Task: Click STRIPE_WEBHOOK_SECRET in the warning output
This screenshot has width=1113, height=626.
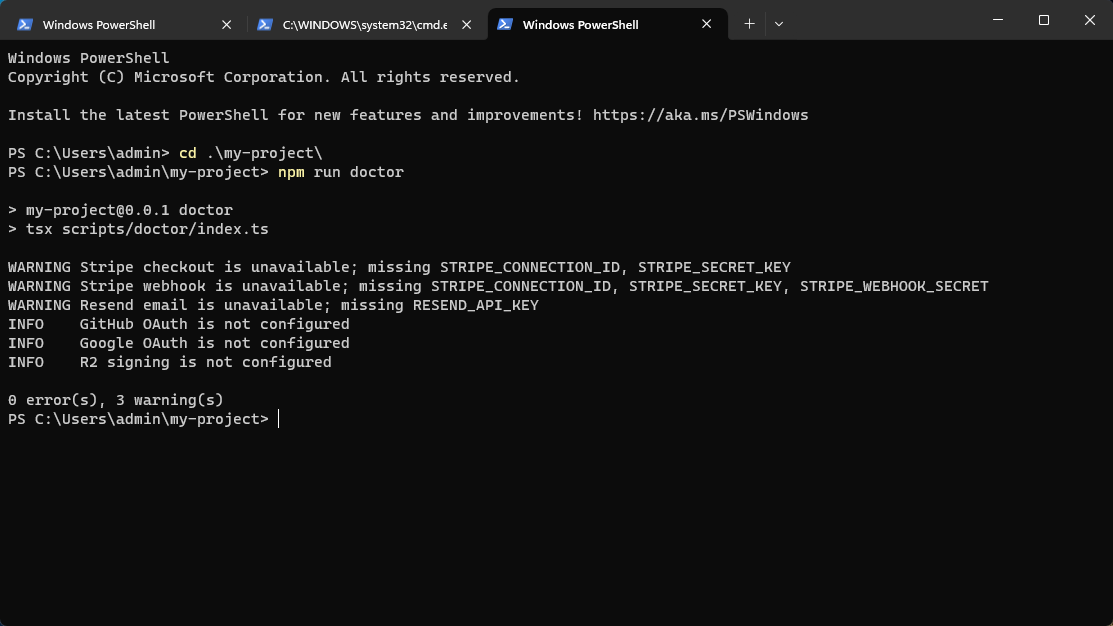Action: [x=894, y=287]
